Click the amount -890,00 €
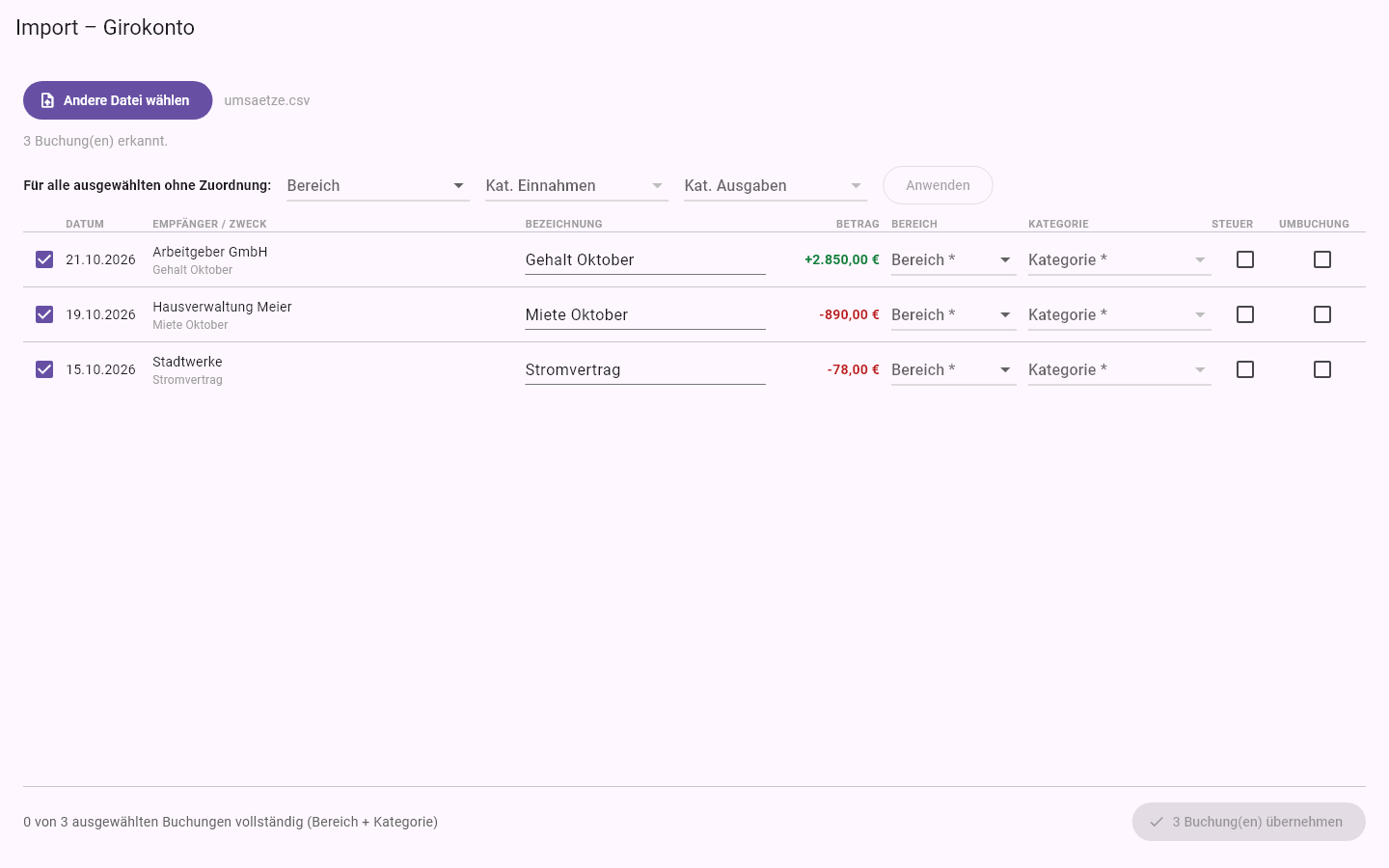Image resolution: width=1389 pixels, height=868 pixels. (x=849, y=314)
